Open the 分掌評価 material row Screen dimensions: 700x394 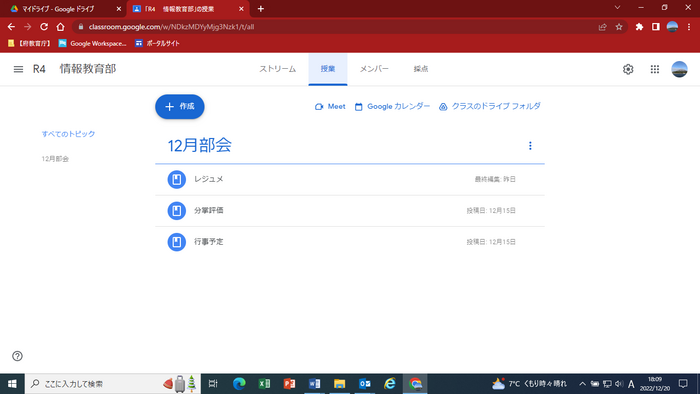[x=350, y=211]
